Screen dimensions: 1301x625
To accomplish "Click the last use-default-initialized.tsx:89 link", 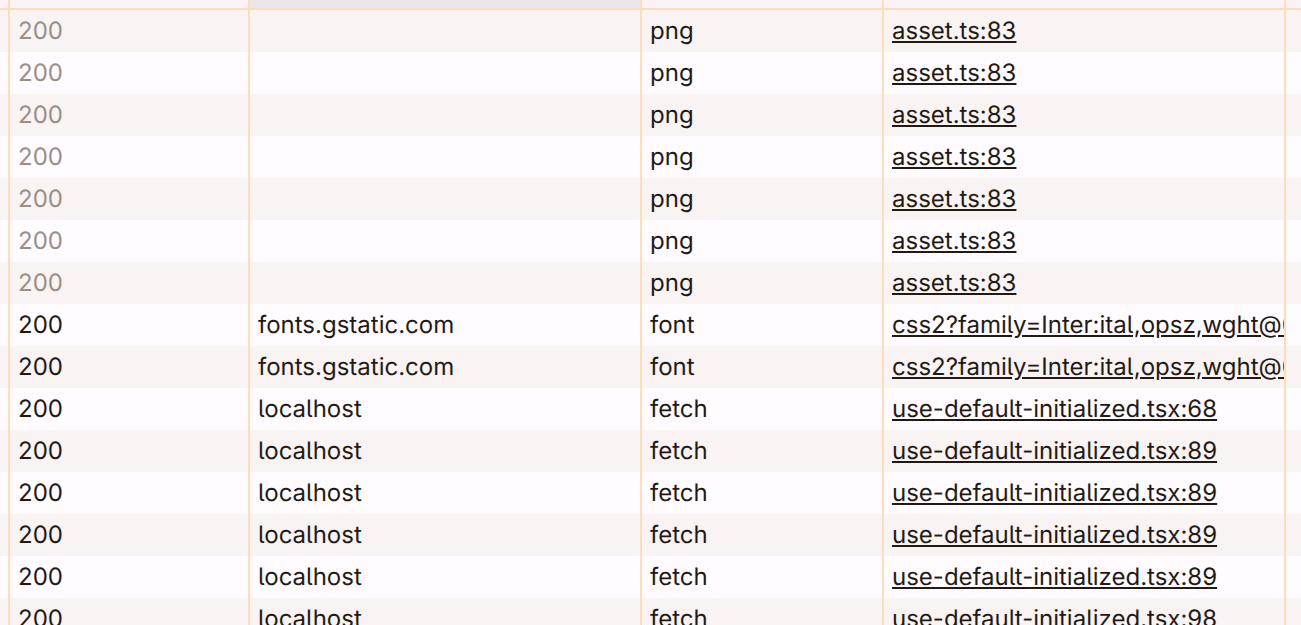I will point(1054,577).
